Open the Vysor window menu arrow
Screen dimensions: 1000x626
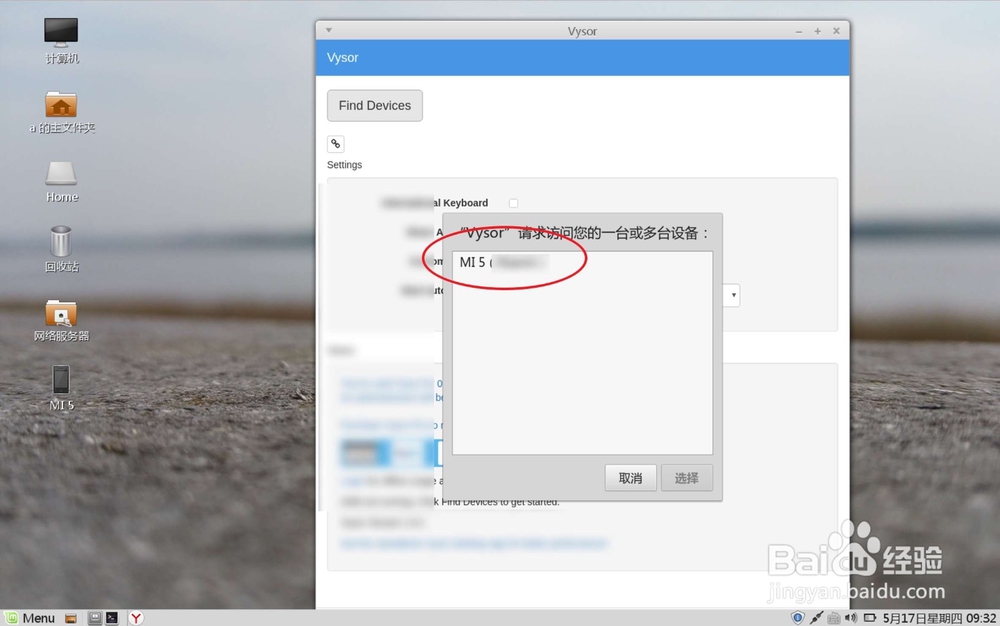coord(328,30)
